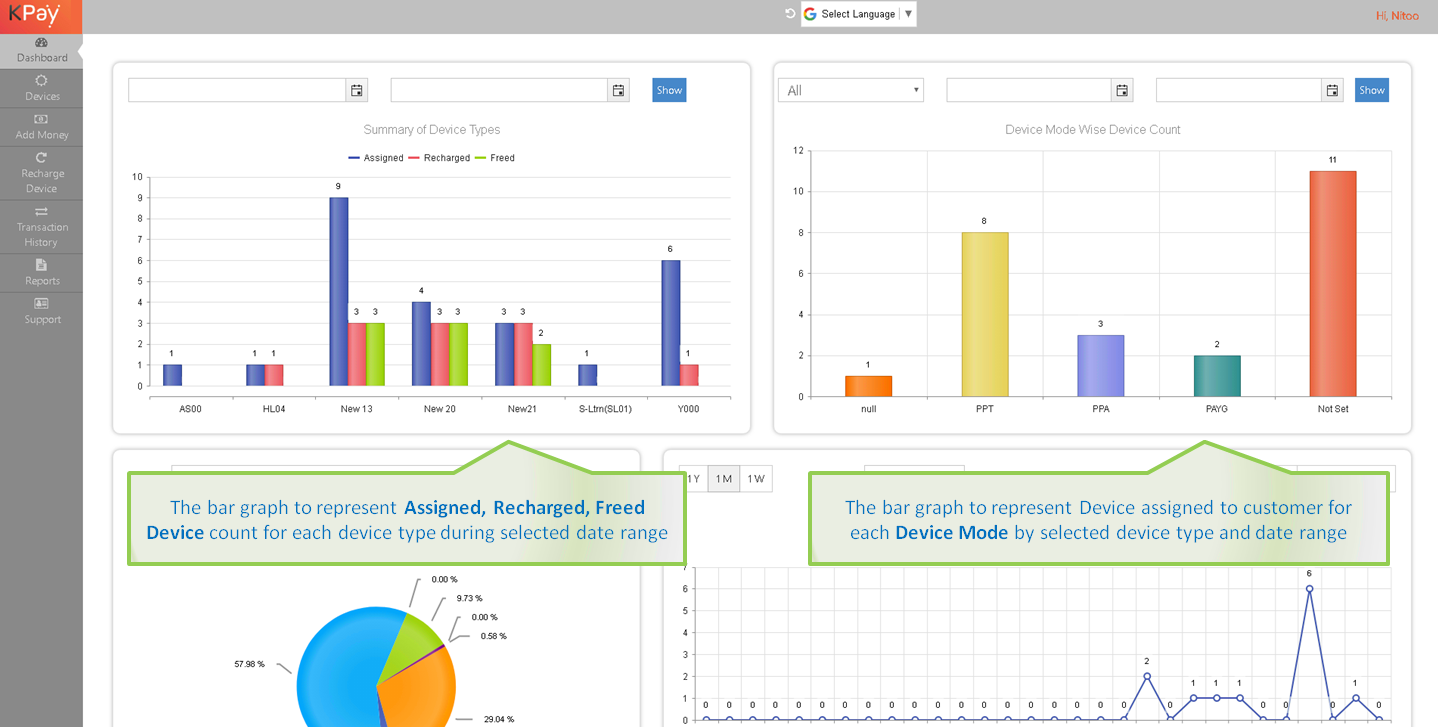Click the Google logo in language widget
Screen dimensions: 1438x727
810,14
